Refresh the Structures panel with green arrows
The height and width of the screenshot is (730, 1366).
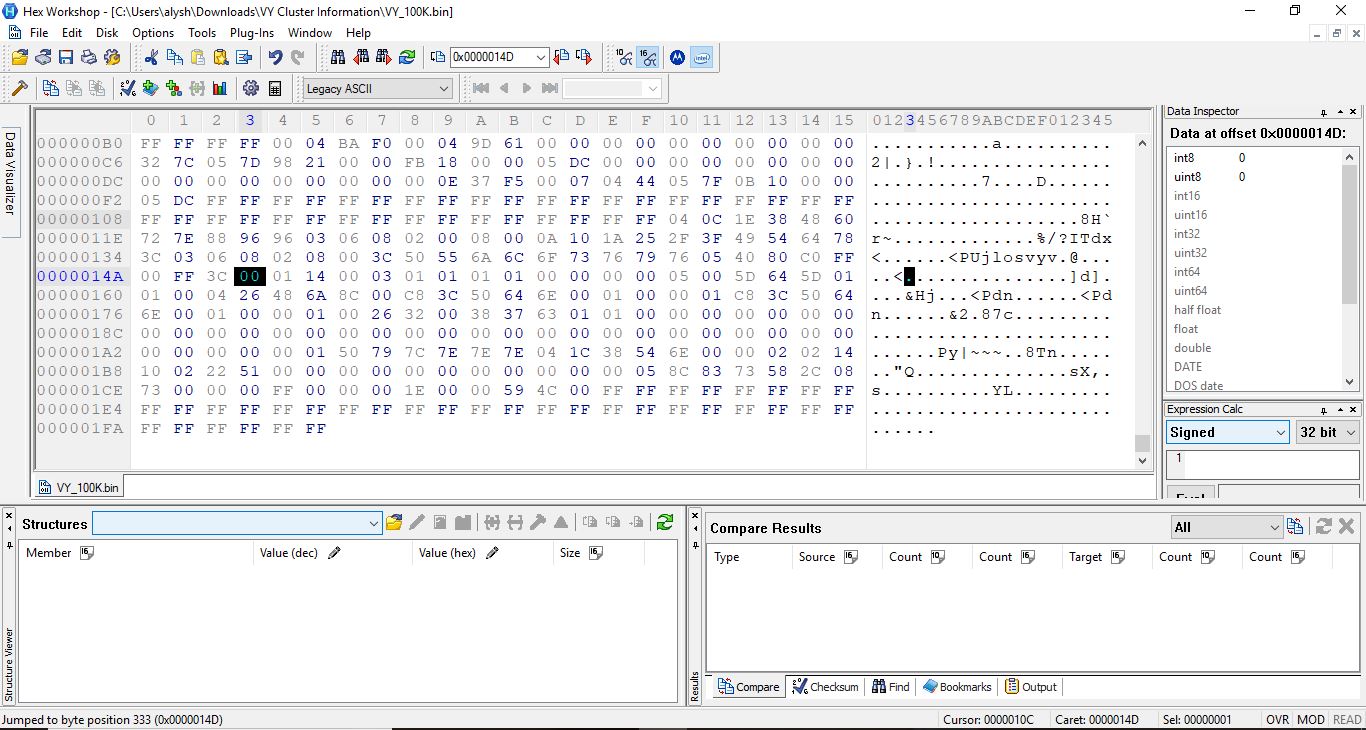click(665, 522)
